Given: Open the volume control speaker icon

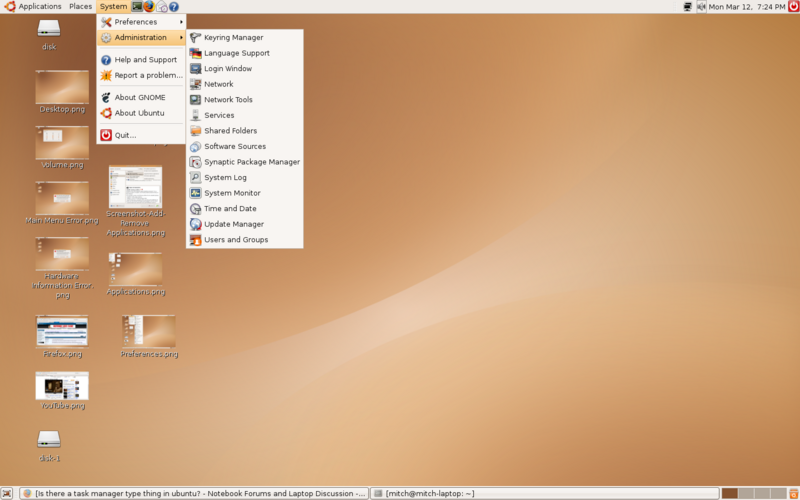Looking at the screenshot, I should coord(702,7).
